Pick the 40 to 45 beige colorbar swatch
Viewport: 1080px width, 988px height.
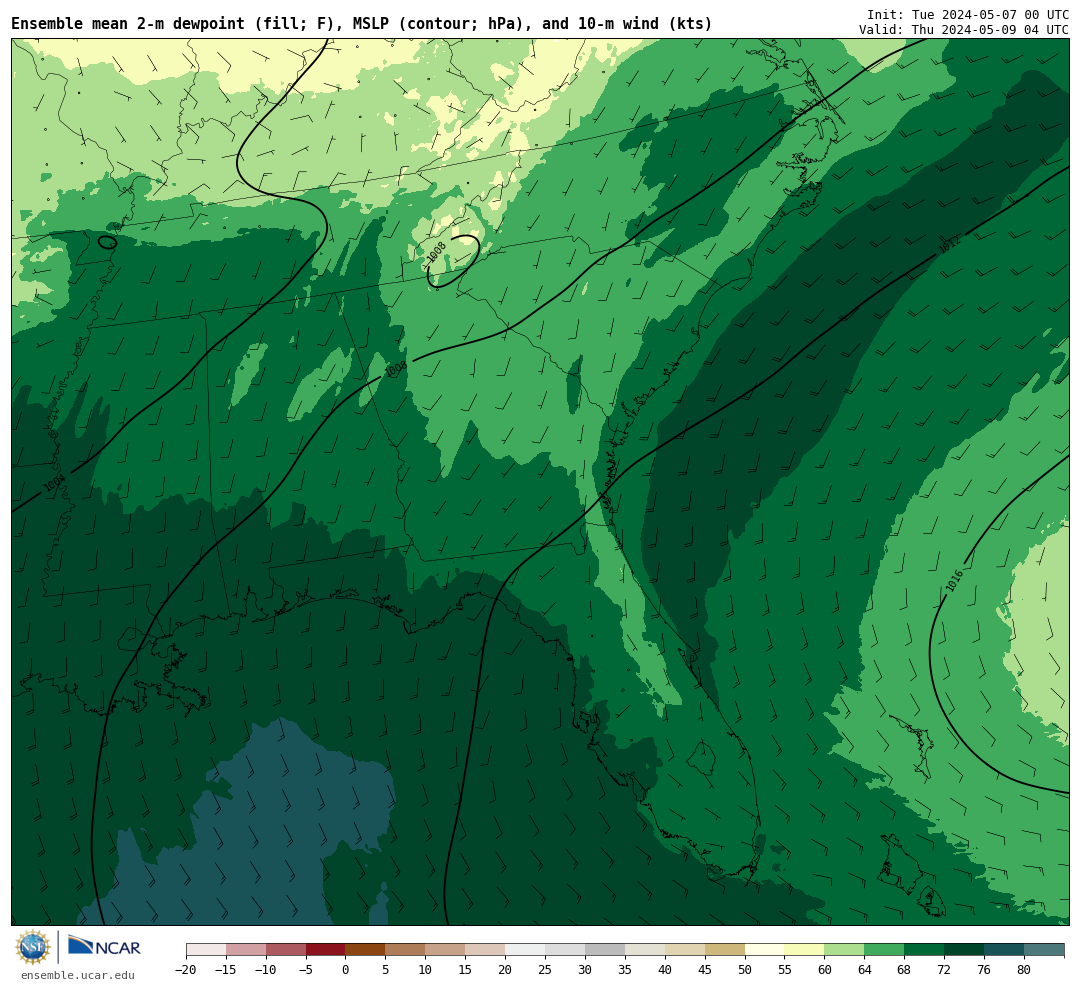[x=685, y=950]
